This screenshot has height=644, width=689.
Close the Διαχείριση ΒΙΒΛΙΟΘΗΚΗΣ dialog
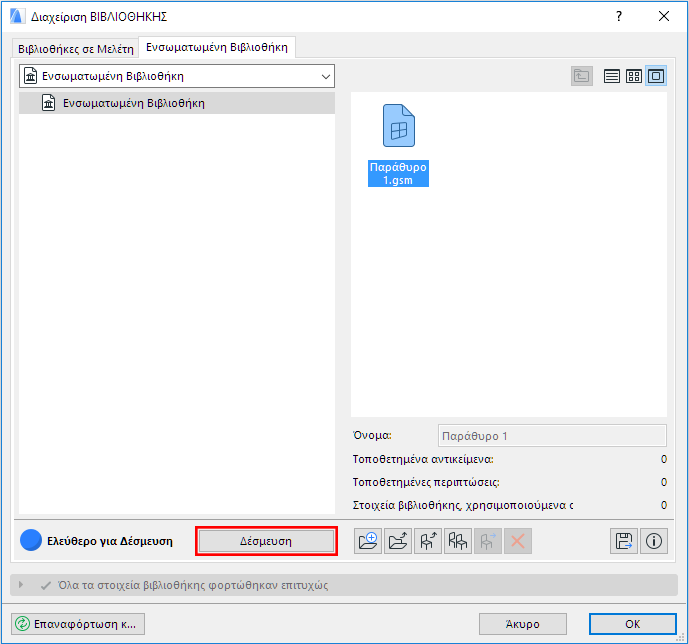[x=664, y=16]
